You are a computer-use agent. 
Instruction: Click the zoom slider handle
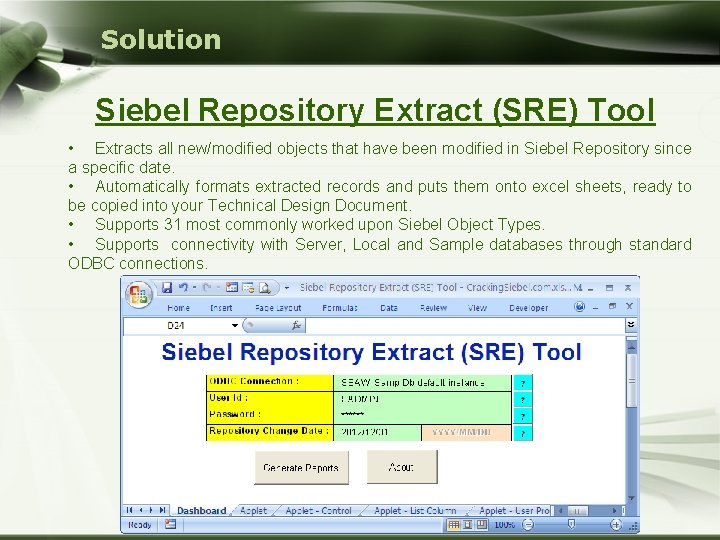[571, 524]
